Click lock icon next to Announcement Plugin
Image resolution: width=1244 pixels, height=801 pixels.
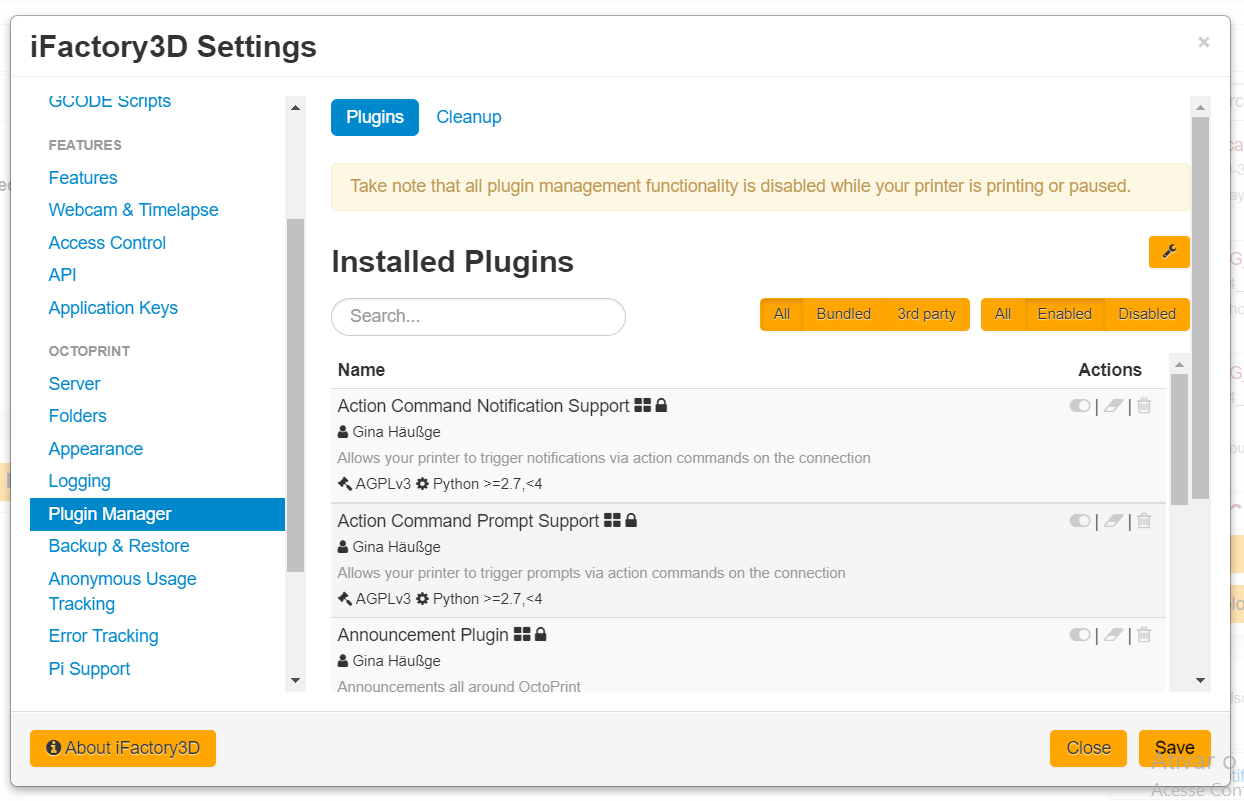click(541, 635)
